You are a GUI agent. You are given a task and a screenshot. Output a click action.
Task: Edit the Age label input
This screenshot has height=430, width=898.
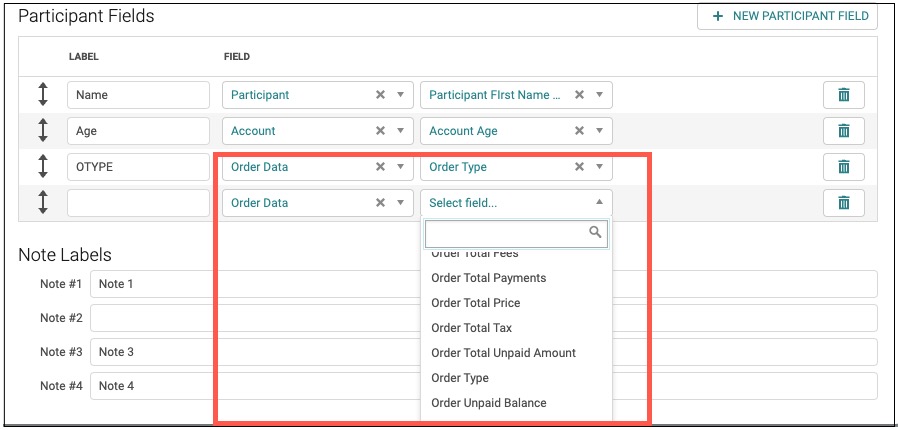(x=138, y=131)
